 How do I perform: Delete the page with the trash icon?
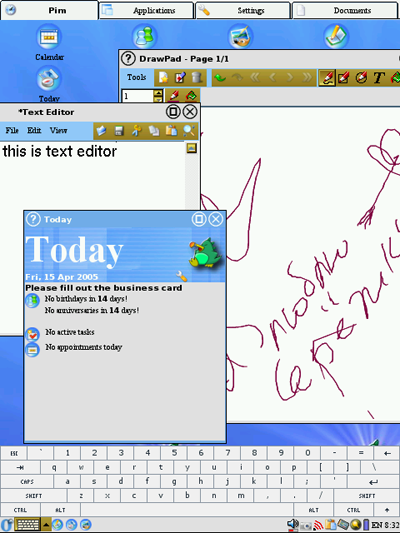[x=197, y=78]
